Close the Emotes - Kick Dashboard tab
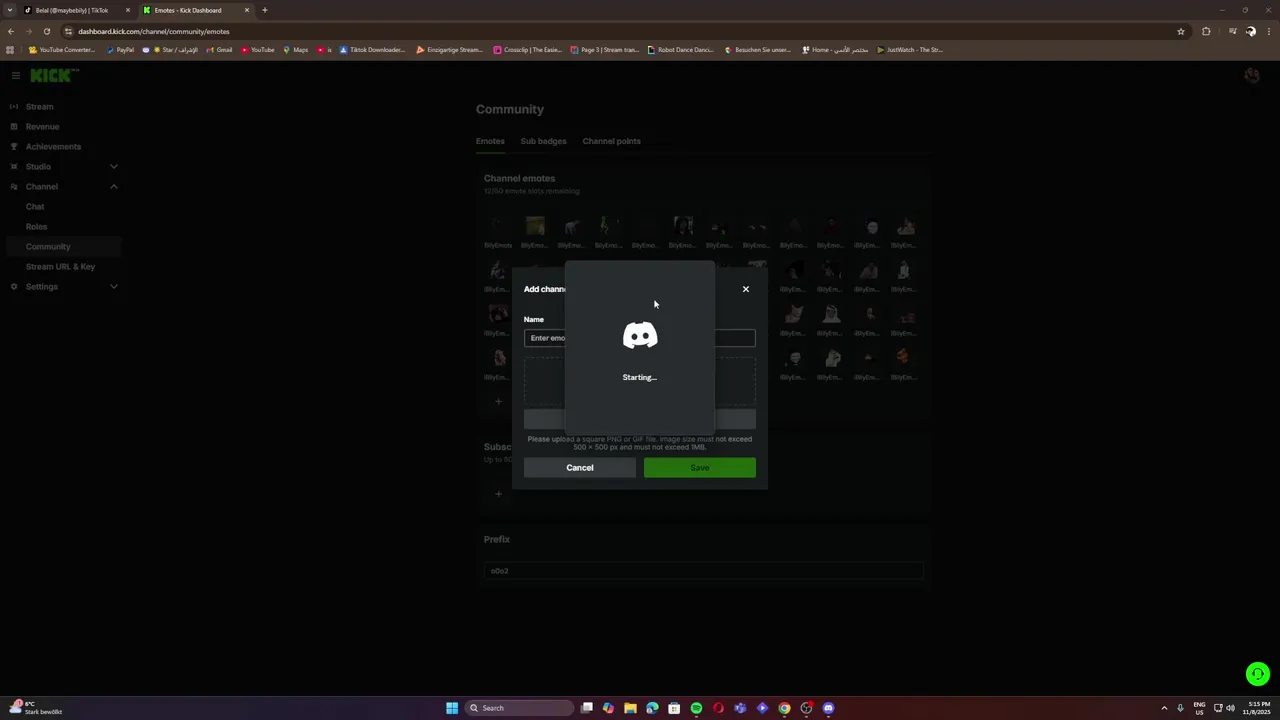Image resolution: width=1280 pixels, height=720 pixels. [x=247, y=10]
